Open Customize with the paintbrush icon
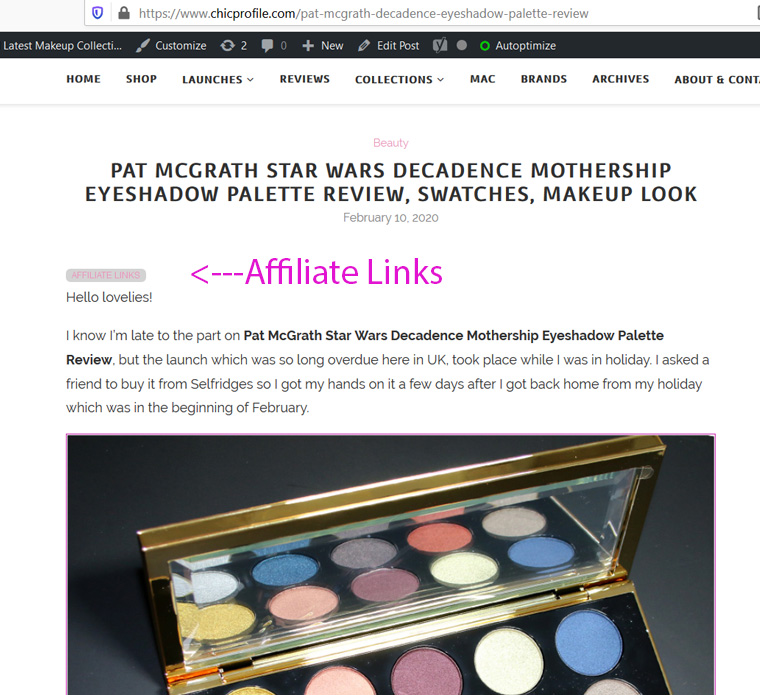This screenshot has height=695, width=760. 142,46
